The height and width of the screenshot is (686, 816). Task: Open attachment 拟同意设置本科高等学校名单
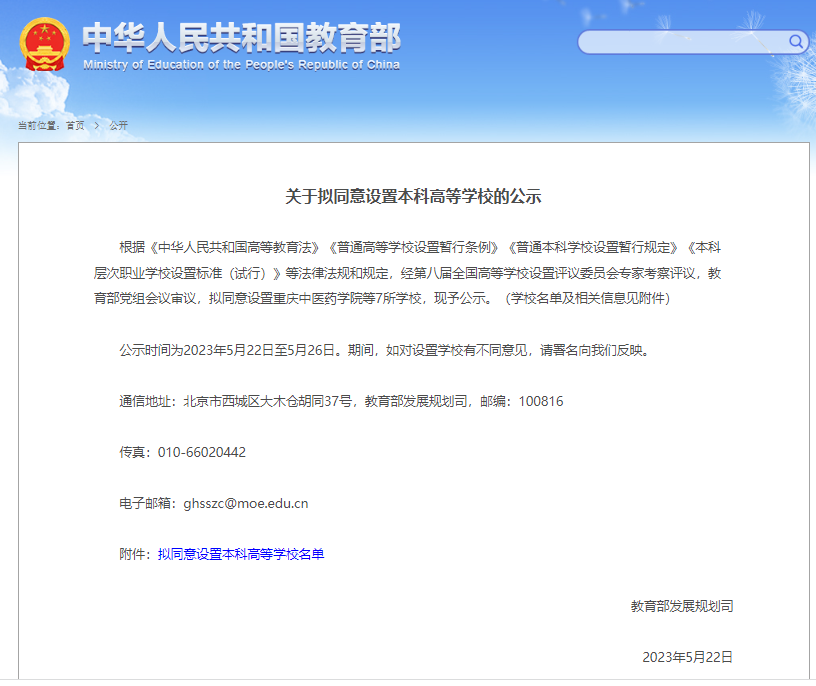point(241,554)
